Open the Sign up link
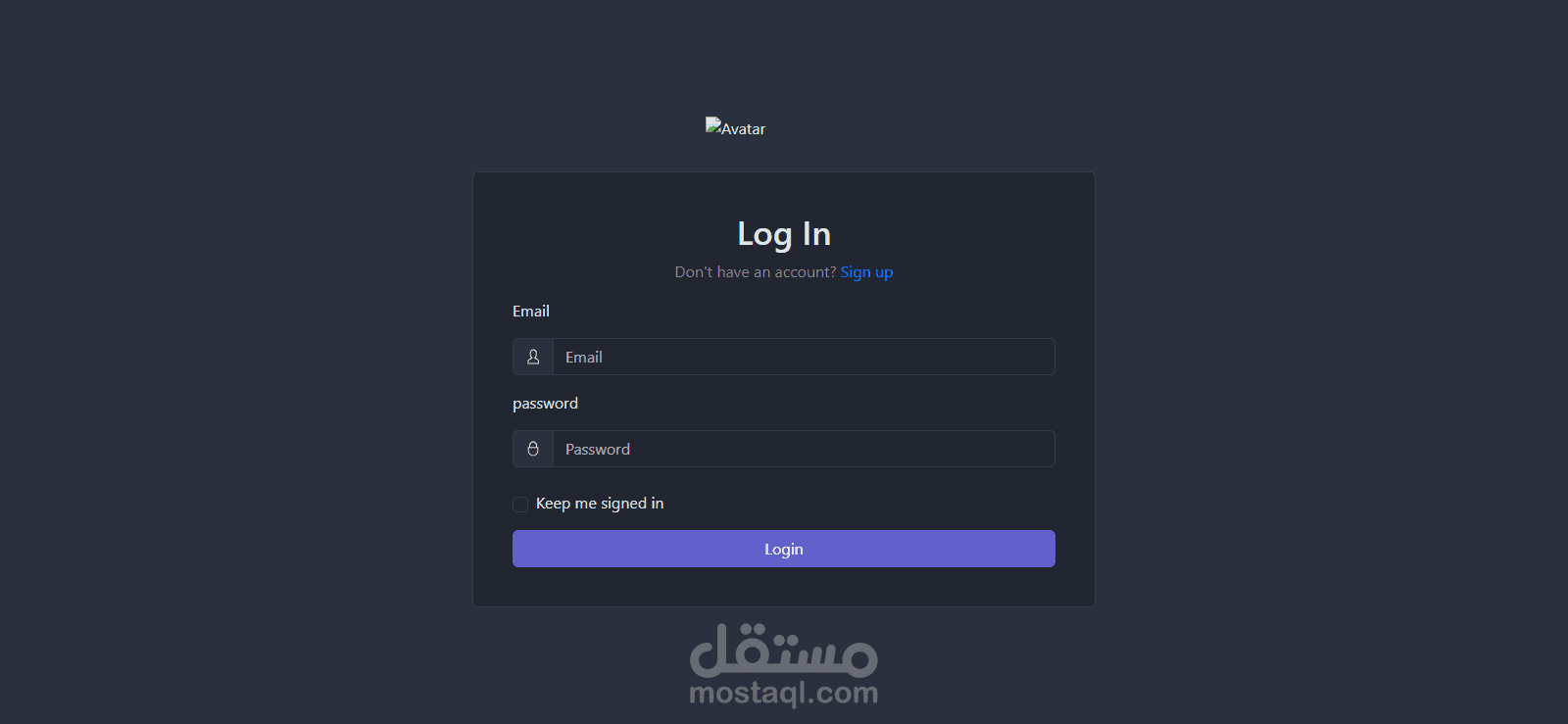The height and width of the screenshot is (724, 1568). click(866, 272)
